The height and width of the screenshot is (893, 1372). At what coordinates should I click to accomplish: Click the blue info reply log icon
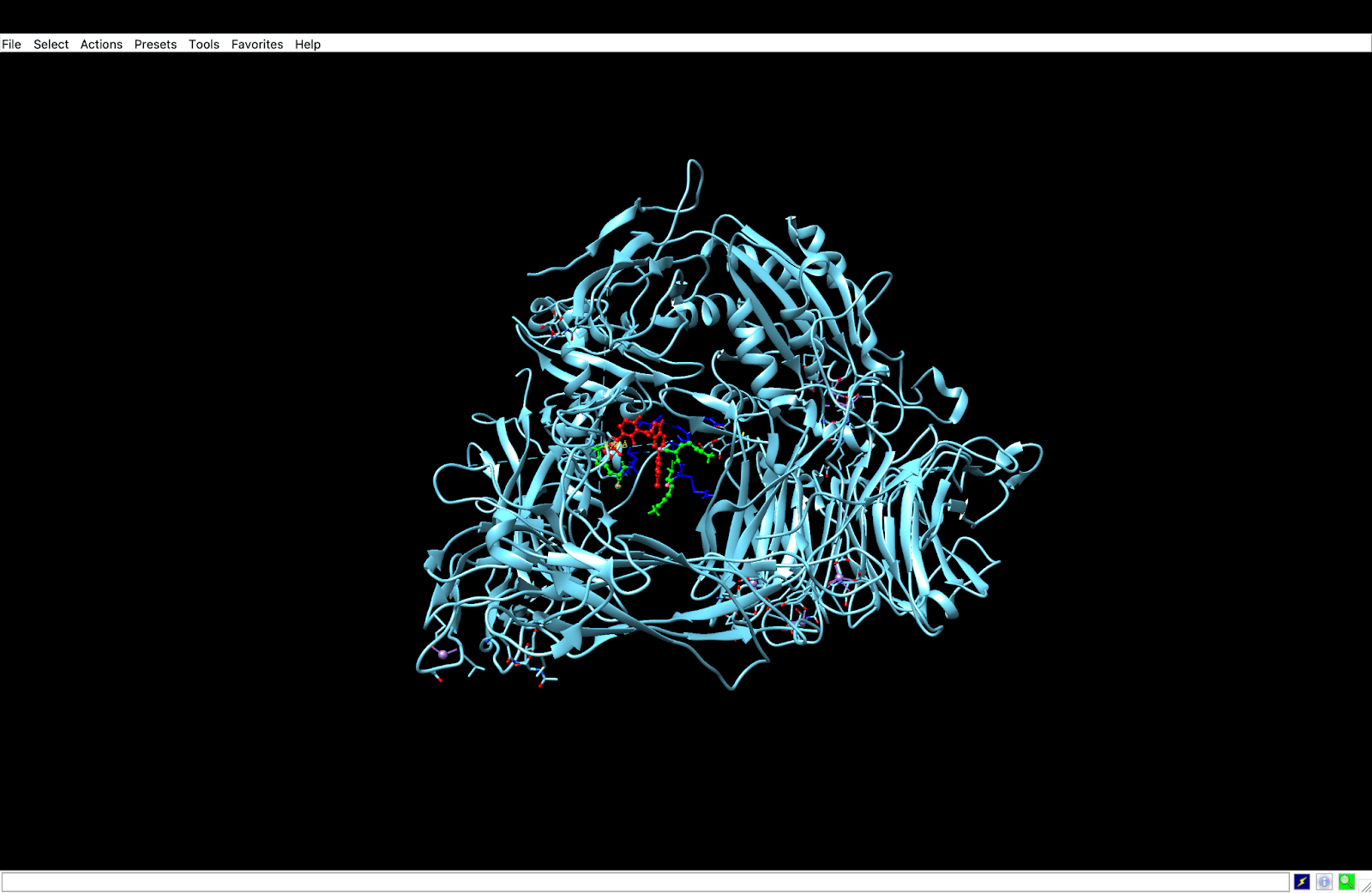[x=1324, y=882]
